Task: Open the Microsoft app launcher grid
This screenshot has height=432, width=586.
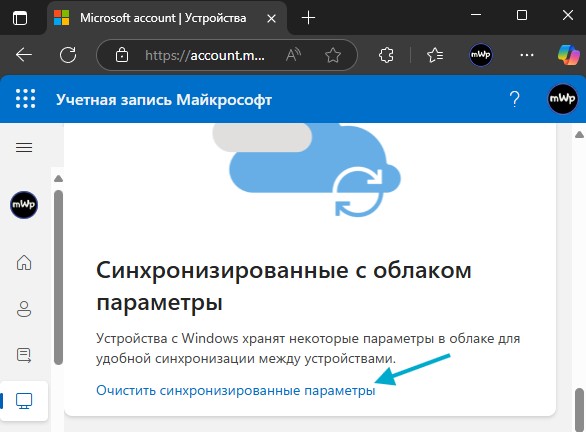Action: click(x=25, y=99)
